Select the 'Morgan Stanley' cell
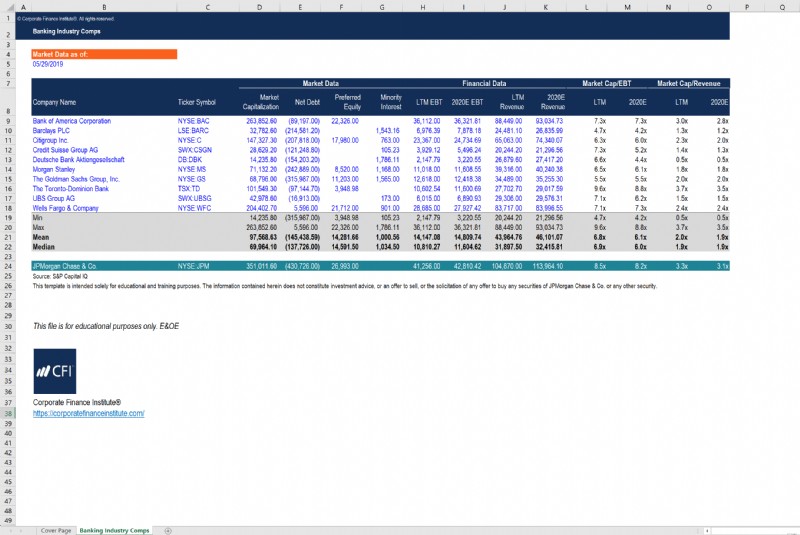The image size is (800, 535). click(x=54, y=170)
